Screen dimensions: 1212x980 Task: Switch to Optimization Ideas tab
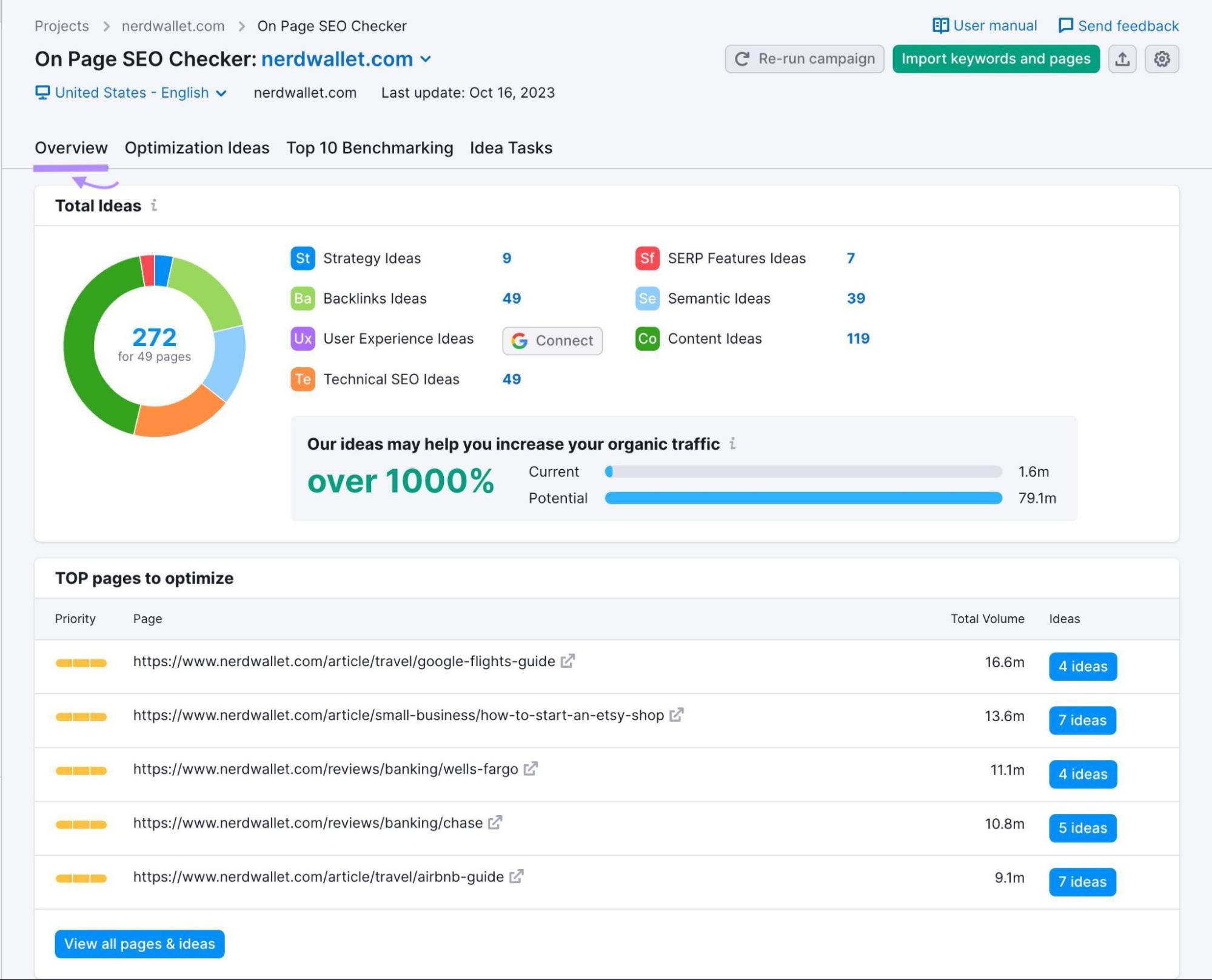tap(197, 148)
